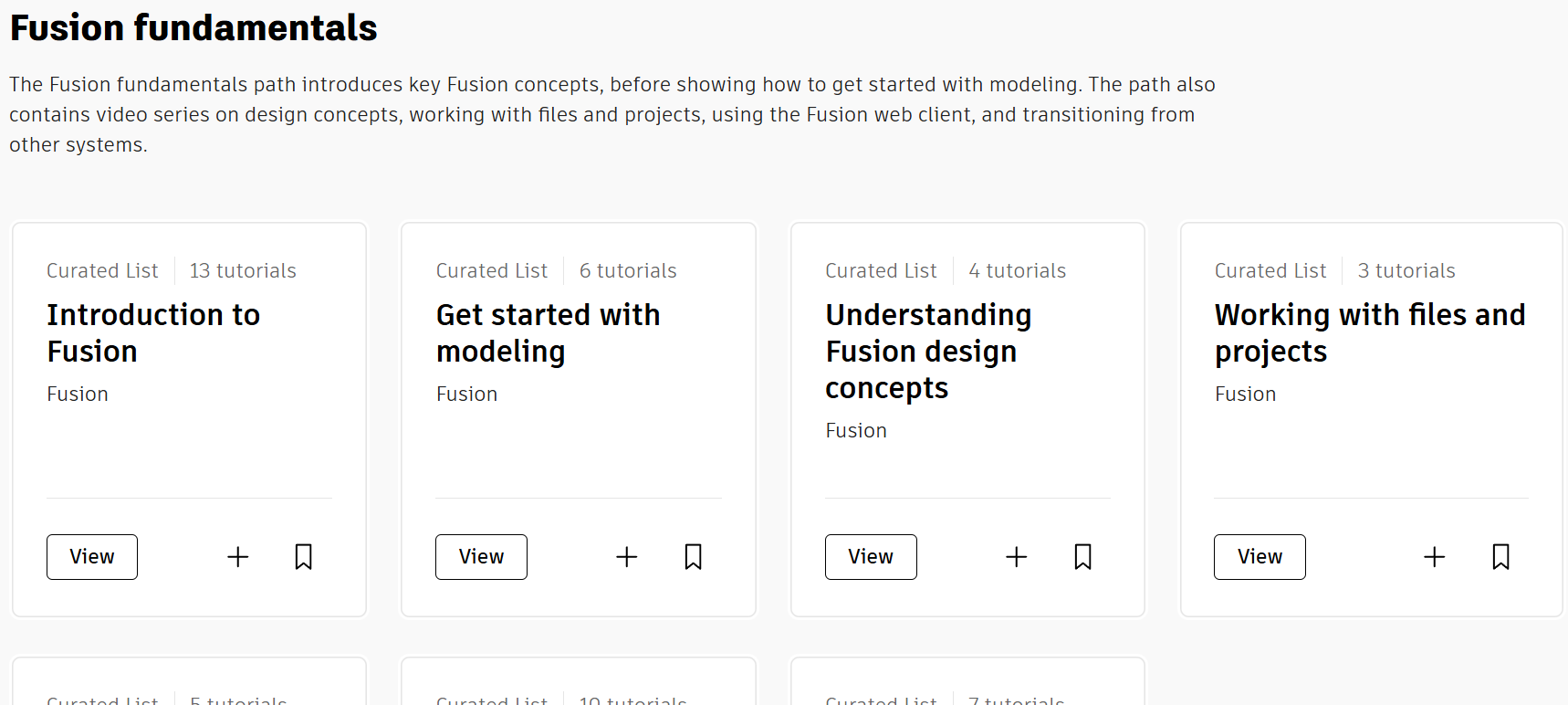1568x705 pixels.
Task: Open the Understanding Fusion design concepts title
Action: click(928, 352)
